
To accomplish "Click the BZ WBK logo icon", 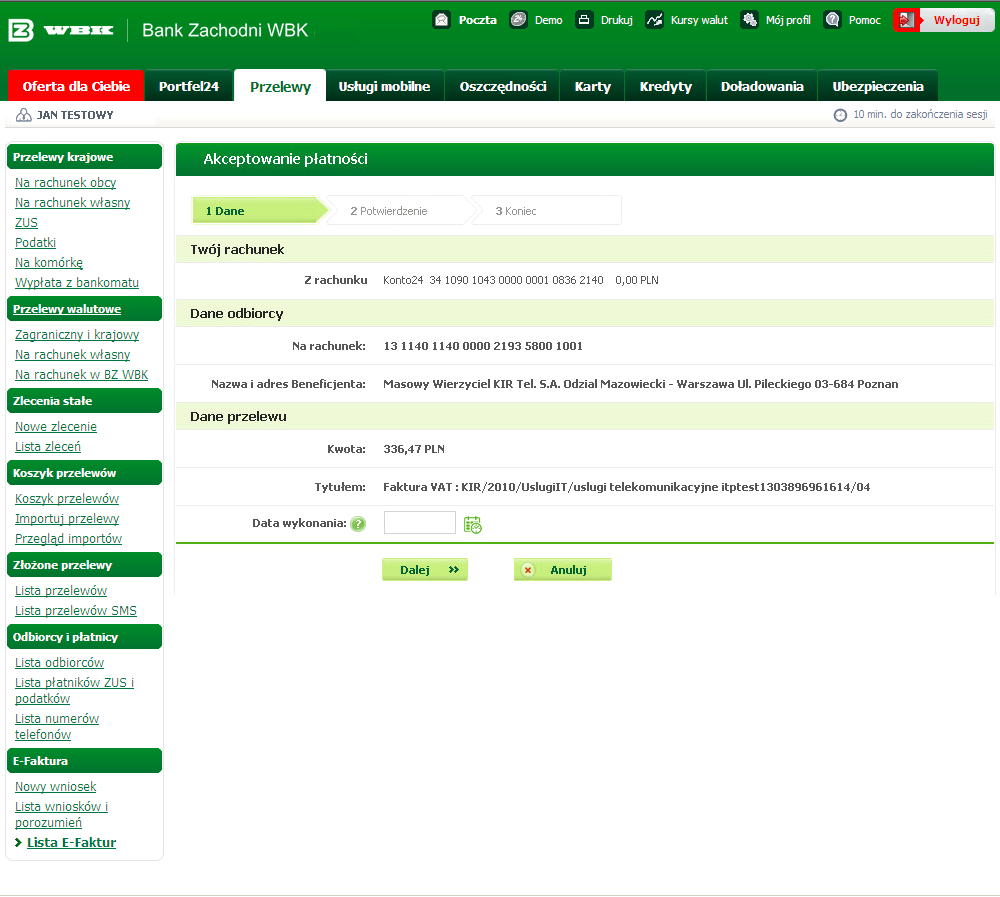I will [20, 30].
